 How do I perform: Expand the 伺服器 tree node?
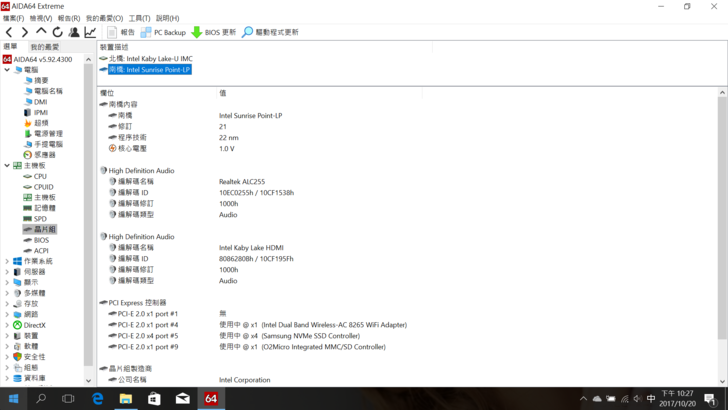click(x=7, y=272)
